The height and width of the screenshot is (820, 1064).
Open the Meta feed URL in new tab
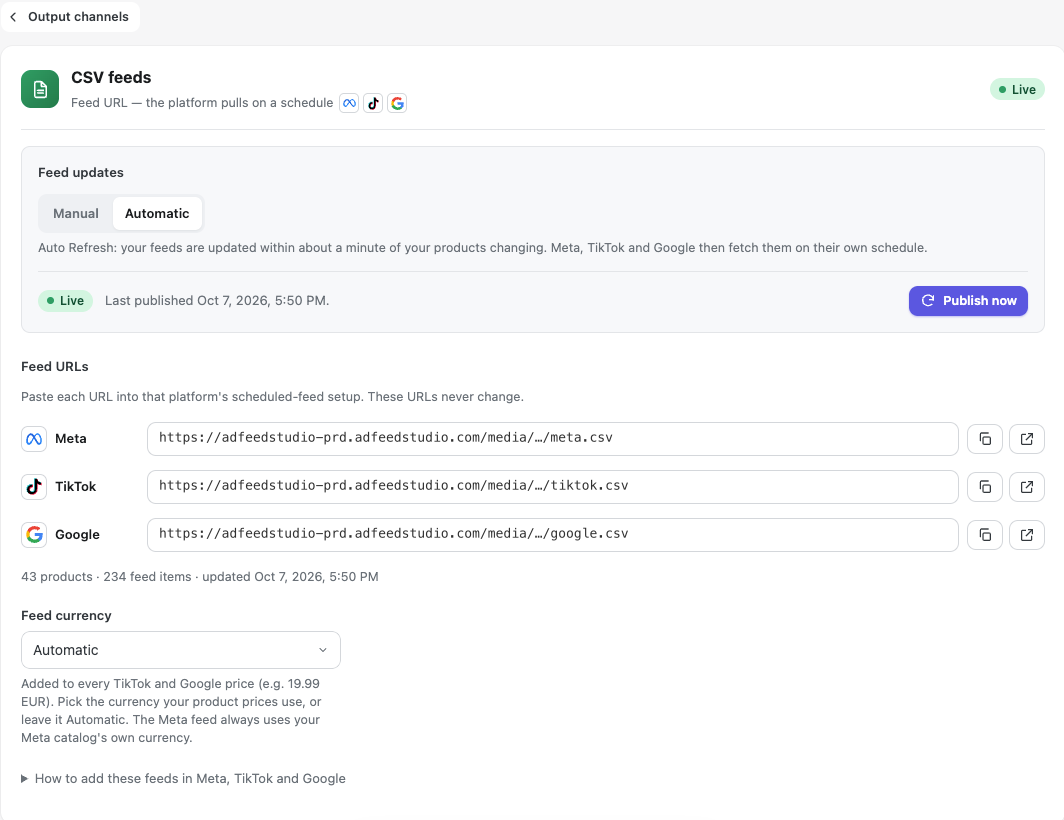pos(1027,439)
